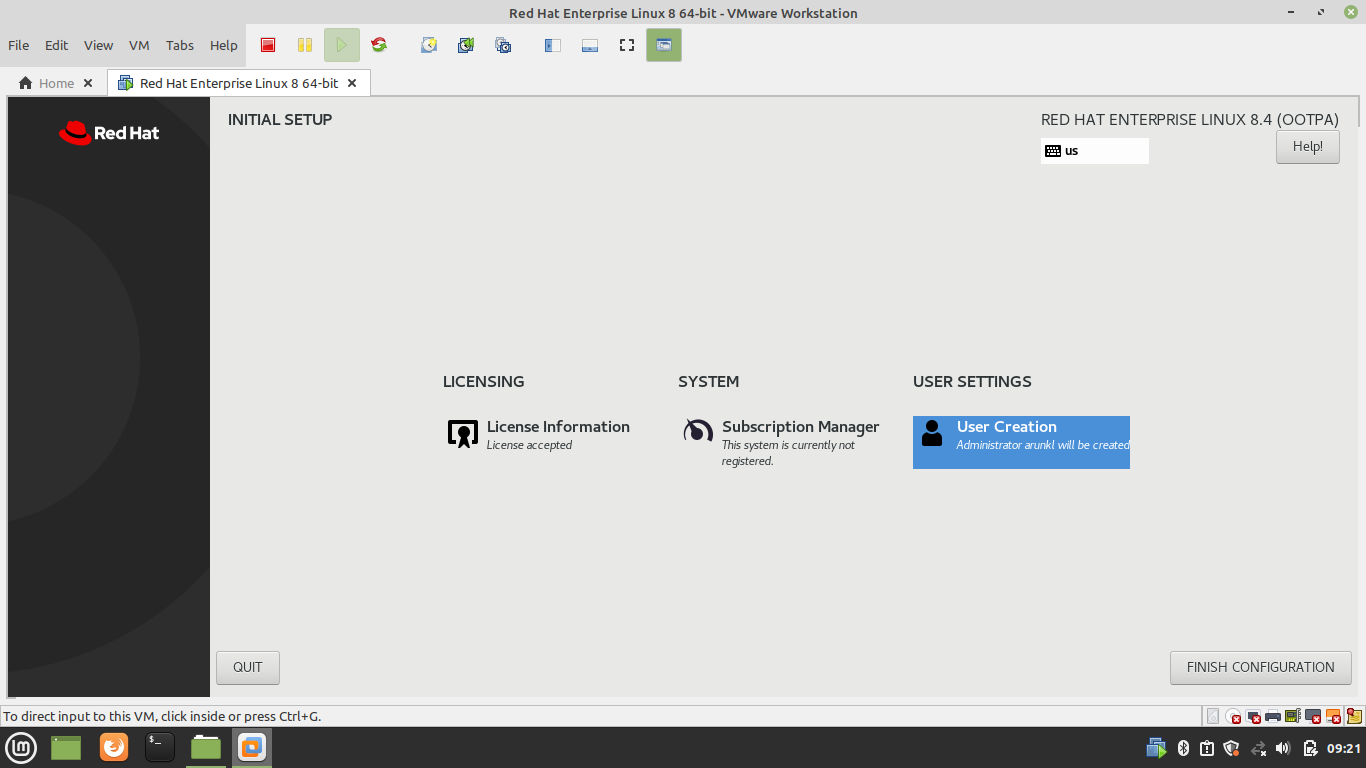Screen dimensions: 1366x768
Task: Click the printer device status icon
Action: pyautogui.click(x=1273, y=716)
